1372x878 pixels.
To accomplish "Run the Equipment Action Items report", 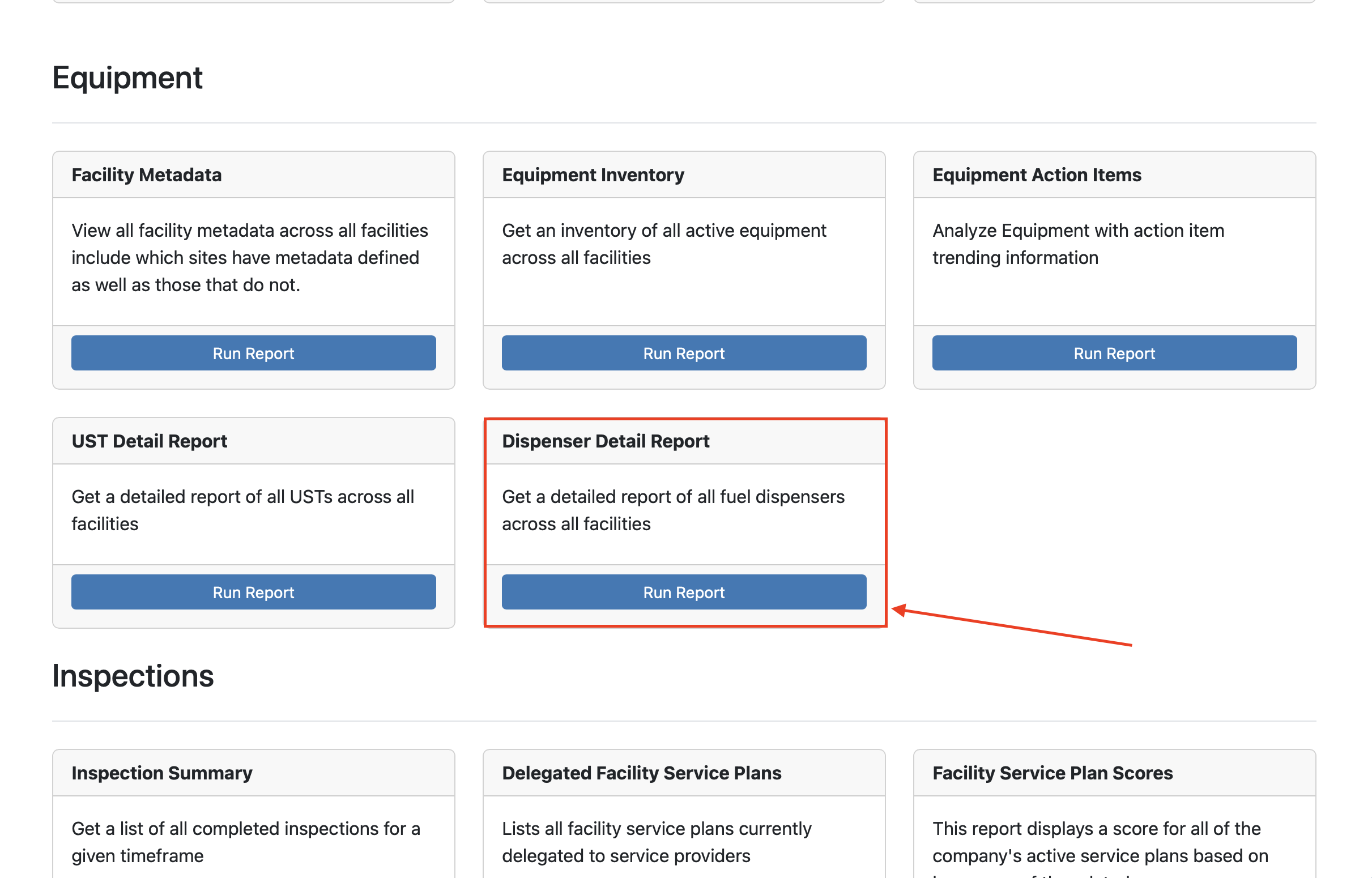I will pyautogui.click(x=1114, y=353).
